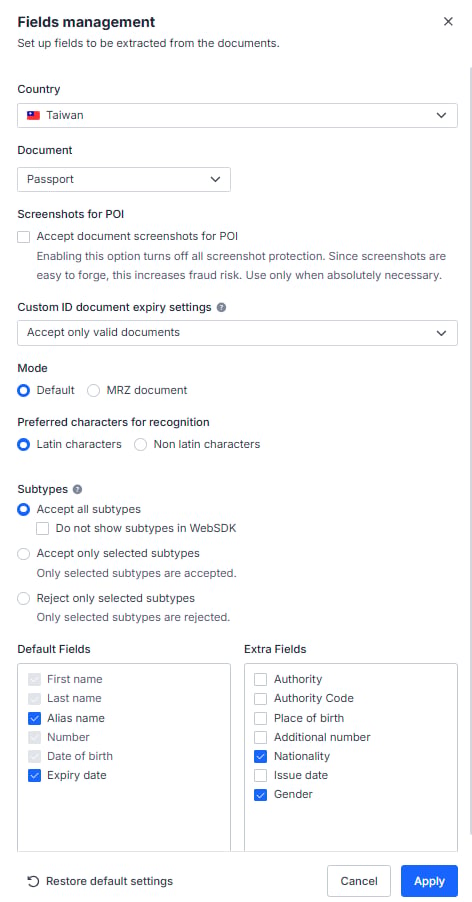Expand the Document type dropdown showing Passport
The image size is (472, 902).
[124, 179]
